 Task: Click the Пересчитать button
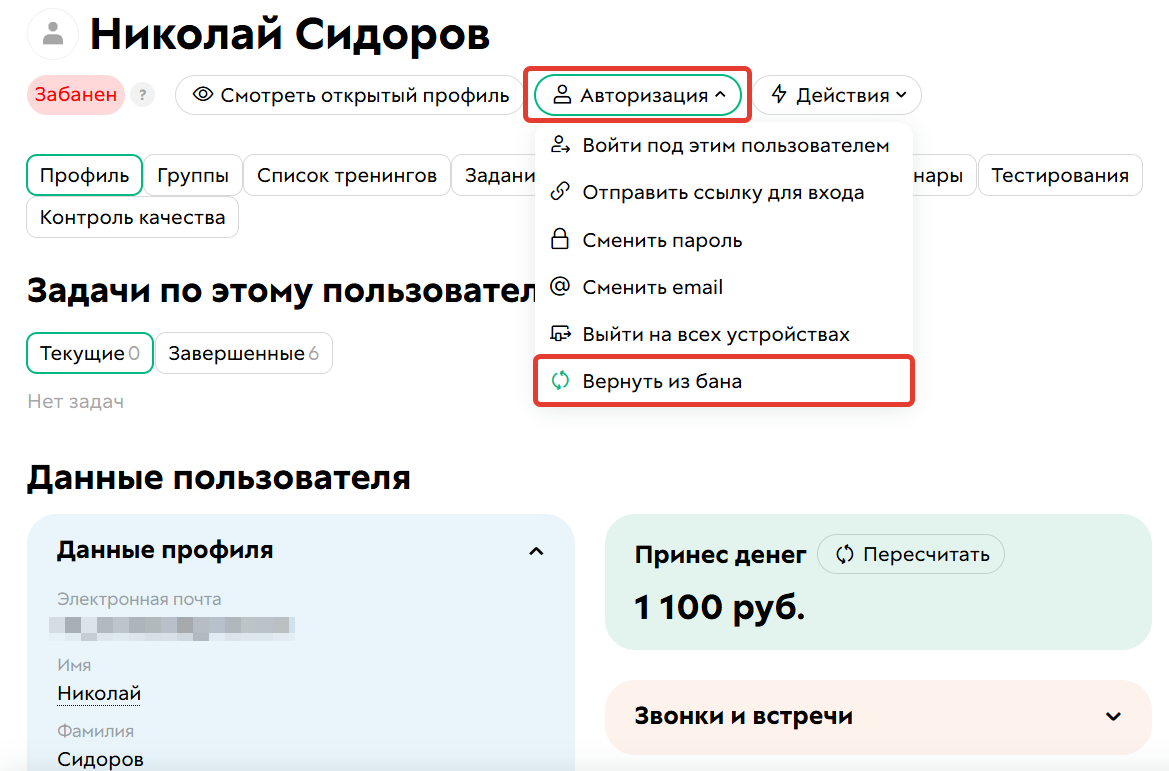click(x=910, y=554)
